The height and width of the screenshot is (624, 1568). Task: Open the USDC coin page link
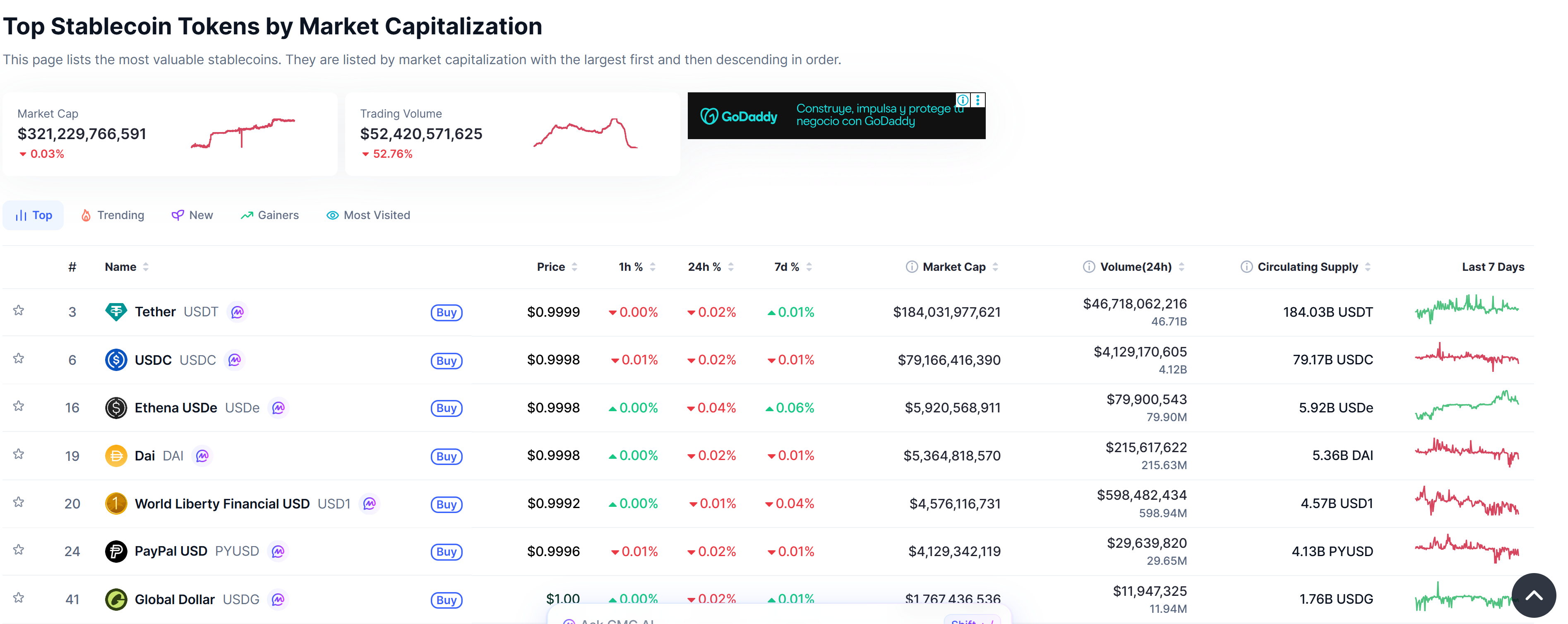pos(153,359)
